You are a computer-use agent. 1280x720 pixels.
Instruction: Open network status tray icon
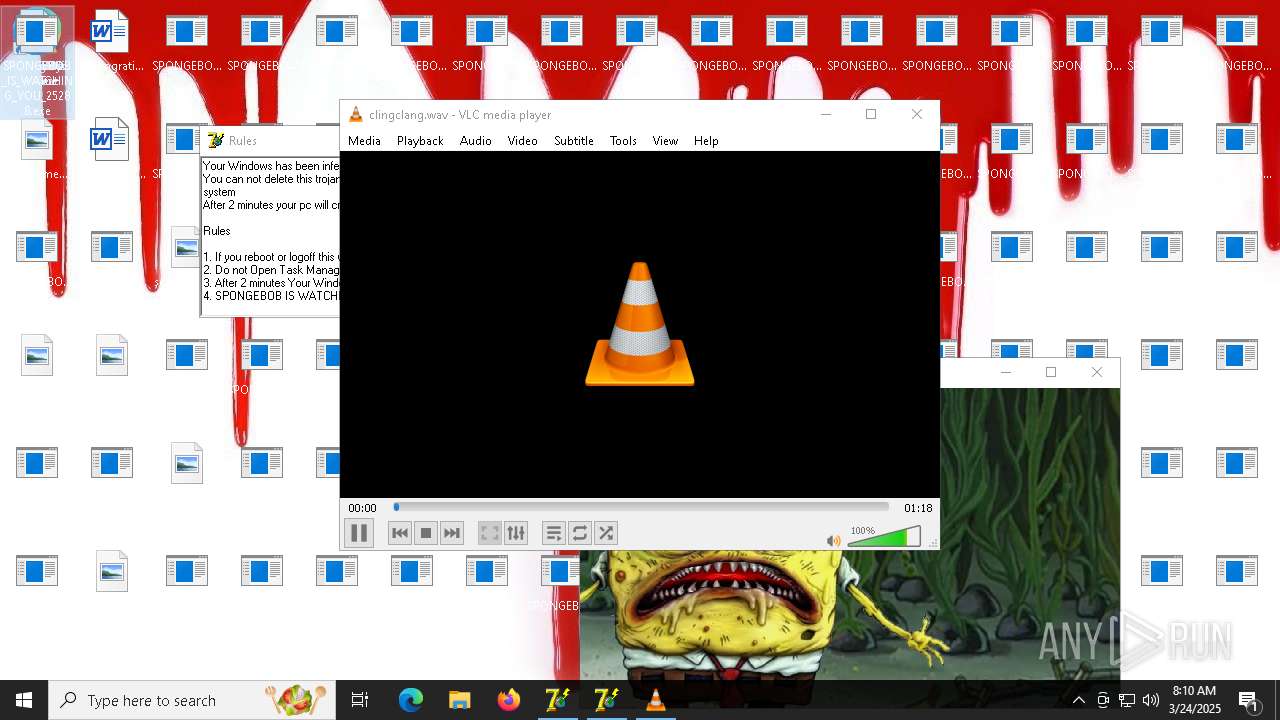click(1127, 700)
